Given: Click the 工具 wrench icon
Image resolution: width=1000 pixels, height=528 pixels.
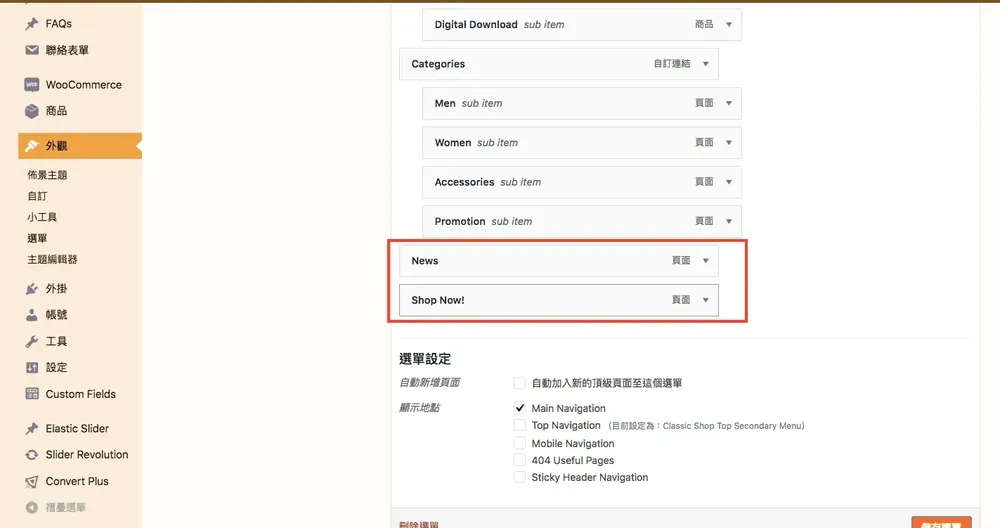Looking at the screenshot, I should click(31, 341).
